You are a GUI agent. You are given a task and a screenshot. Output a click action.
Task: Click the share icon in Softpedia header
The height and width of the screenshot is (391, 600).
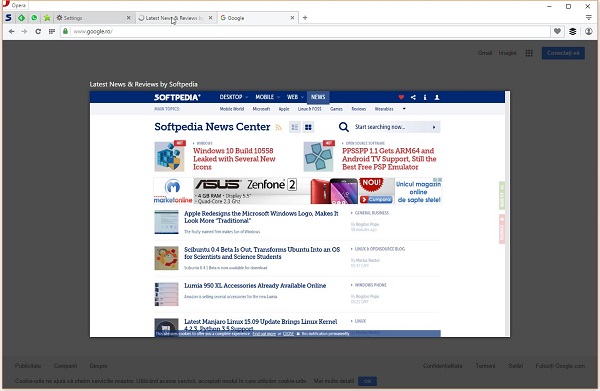tap(413, 97)
